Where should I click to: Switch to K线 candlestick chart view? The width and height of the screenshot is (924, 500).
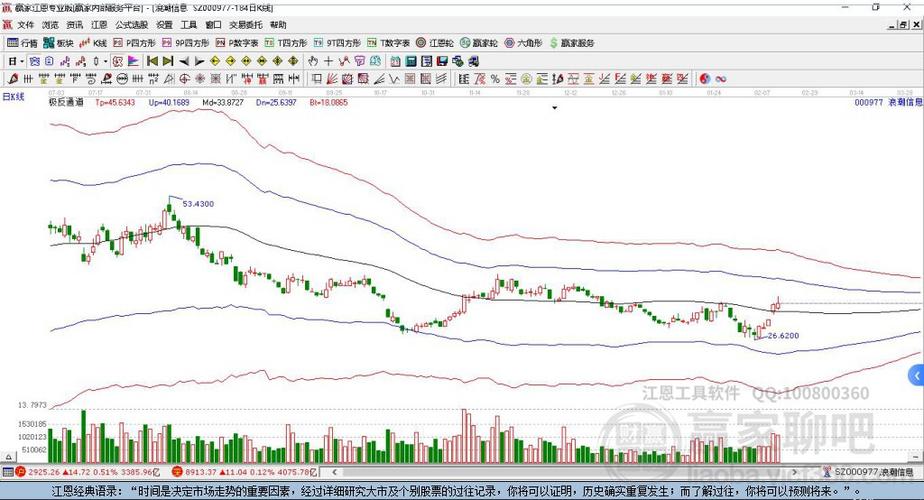click(95, 43)
